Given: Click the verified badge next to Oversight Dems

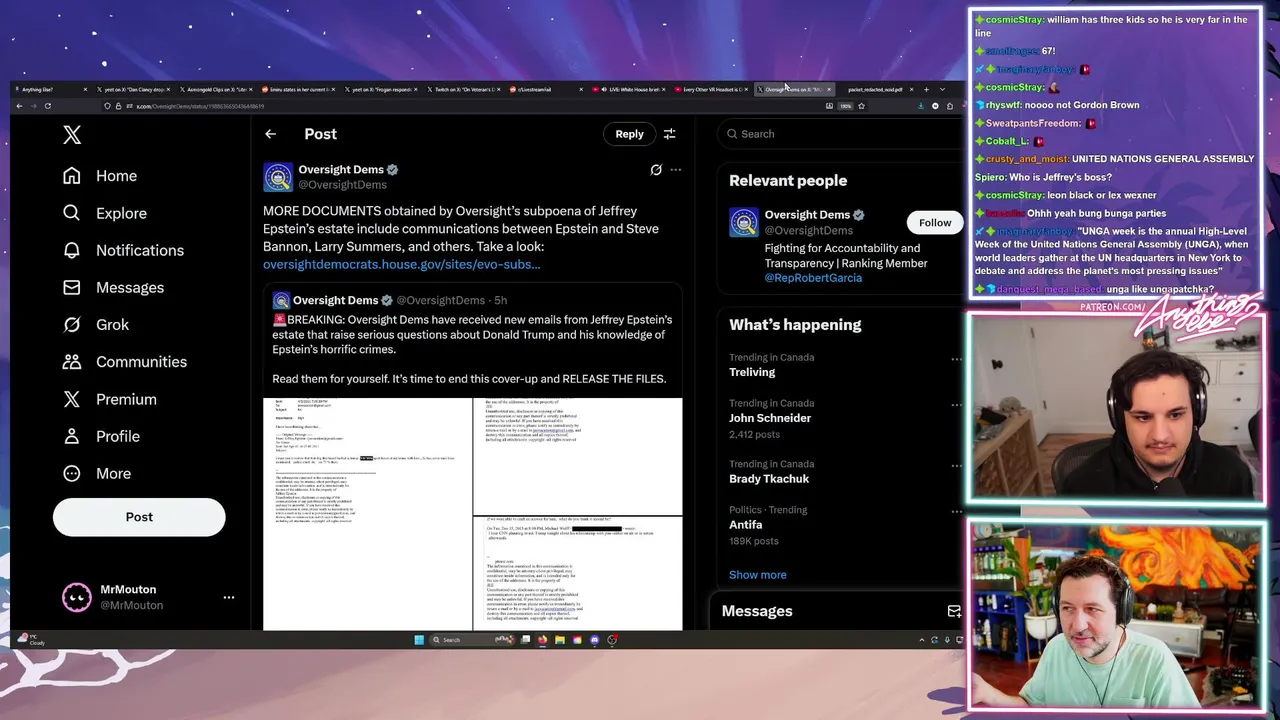Looking at the screenshot, I should (x=392, y=170).
